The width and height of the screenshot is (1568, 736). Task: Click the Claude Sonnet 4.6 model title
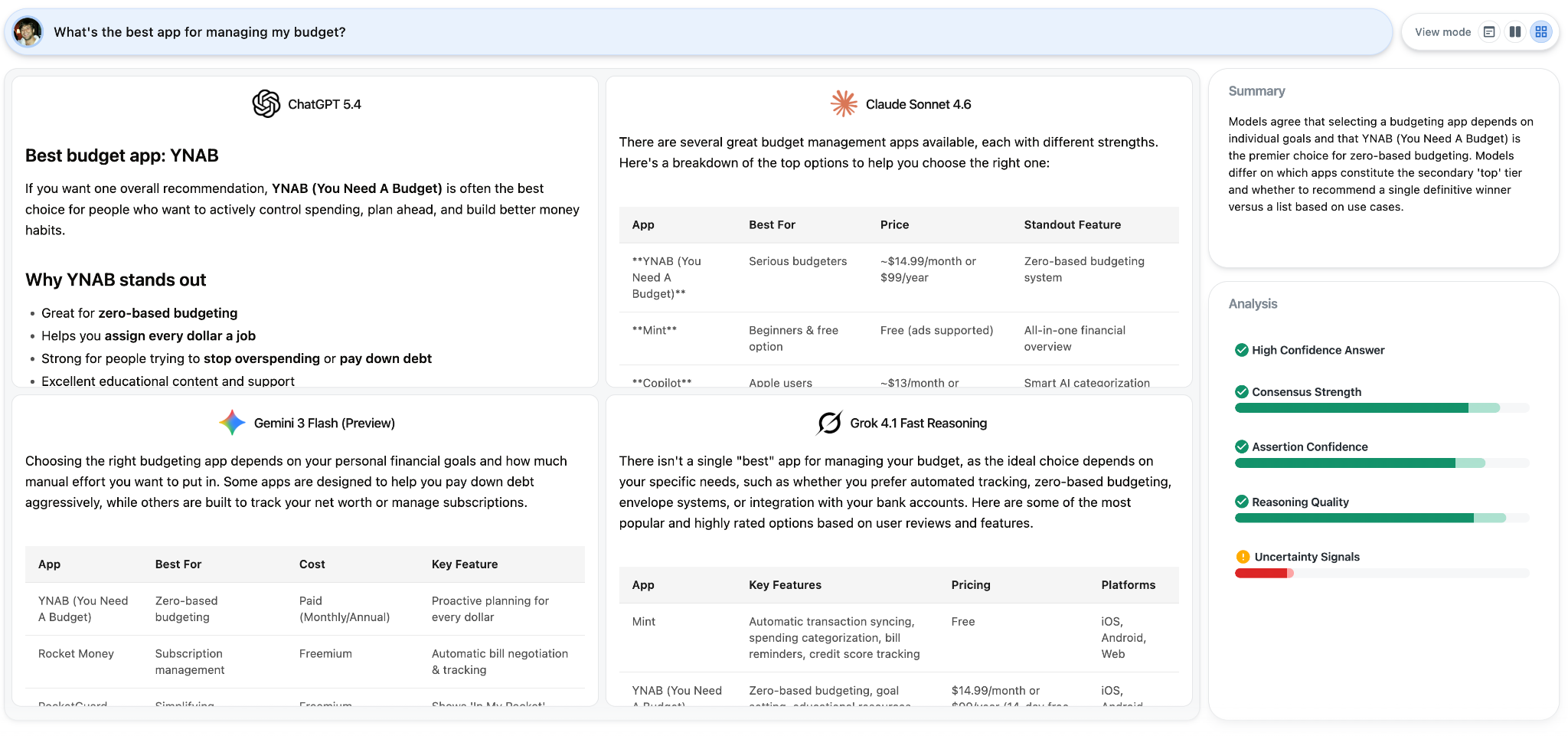(x=918, y=104)
